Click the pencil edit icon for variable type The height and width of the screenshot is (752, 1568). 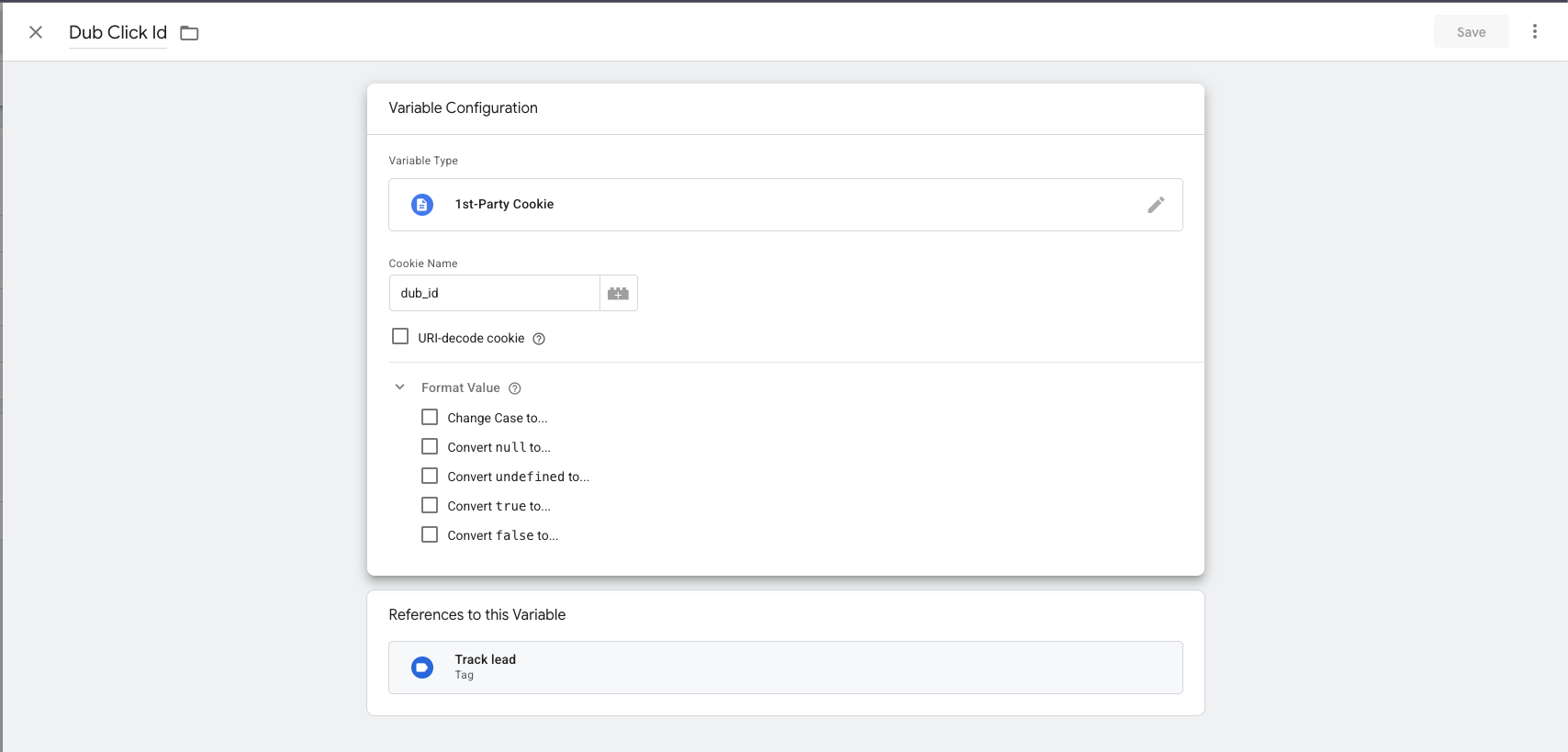tap(1156, 205)
